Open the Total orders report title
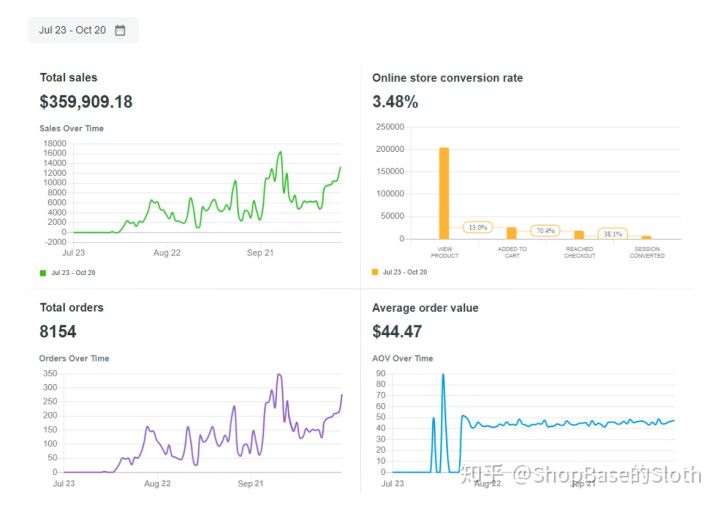 click(x=72, y=308)
